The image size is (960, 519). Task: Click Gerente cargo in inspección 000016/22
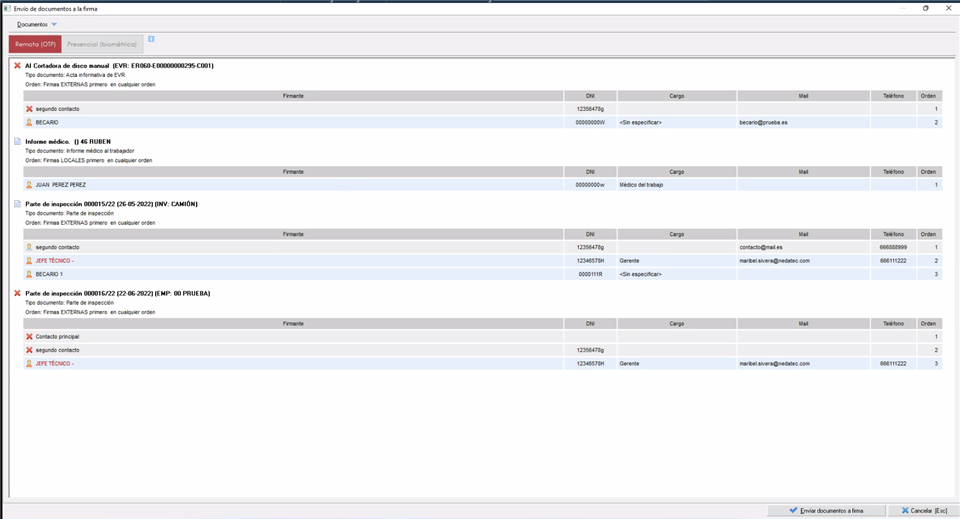(629, 364)
